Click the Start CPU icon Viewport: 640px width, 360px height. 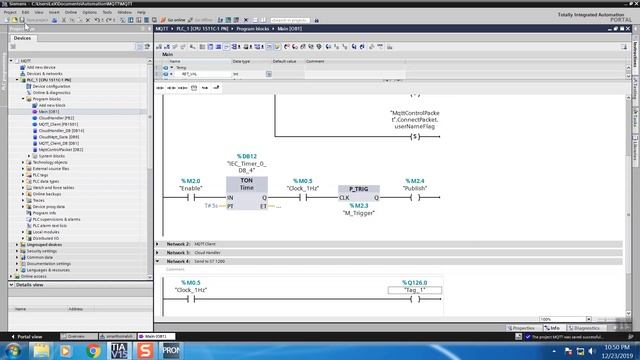coord(229,20)
